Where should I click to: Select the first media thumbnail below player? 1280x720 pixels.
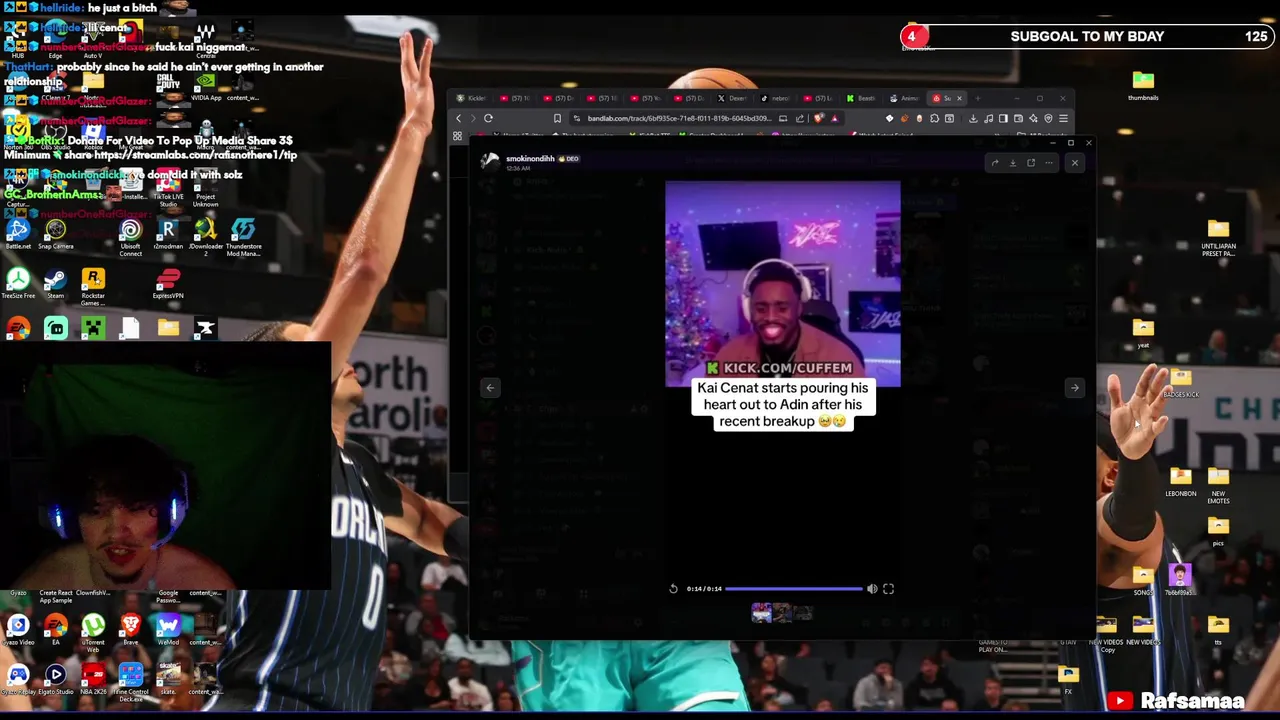pyautogui.click(x=762, y=613)
